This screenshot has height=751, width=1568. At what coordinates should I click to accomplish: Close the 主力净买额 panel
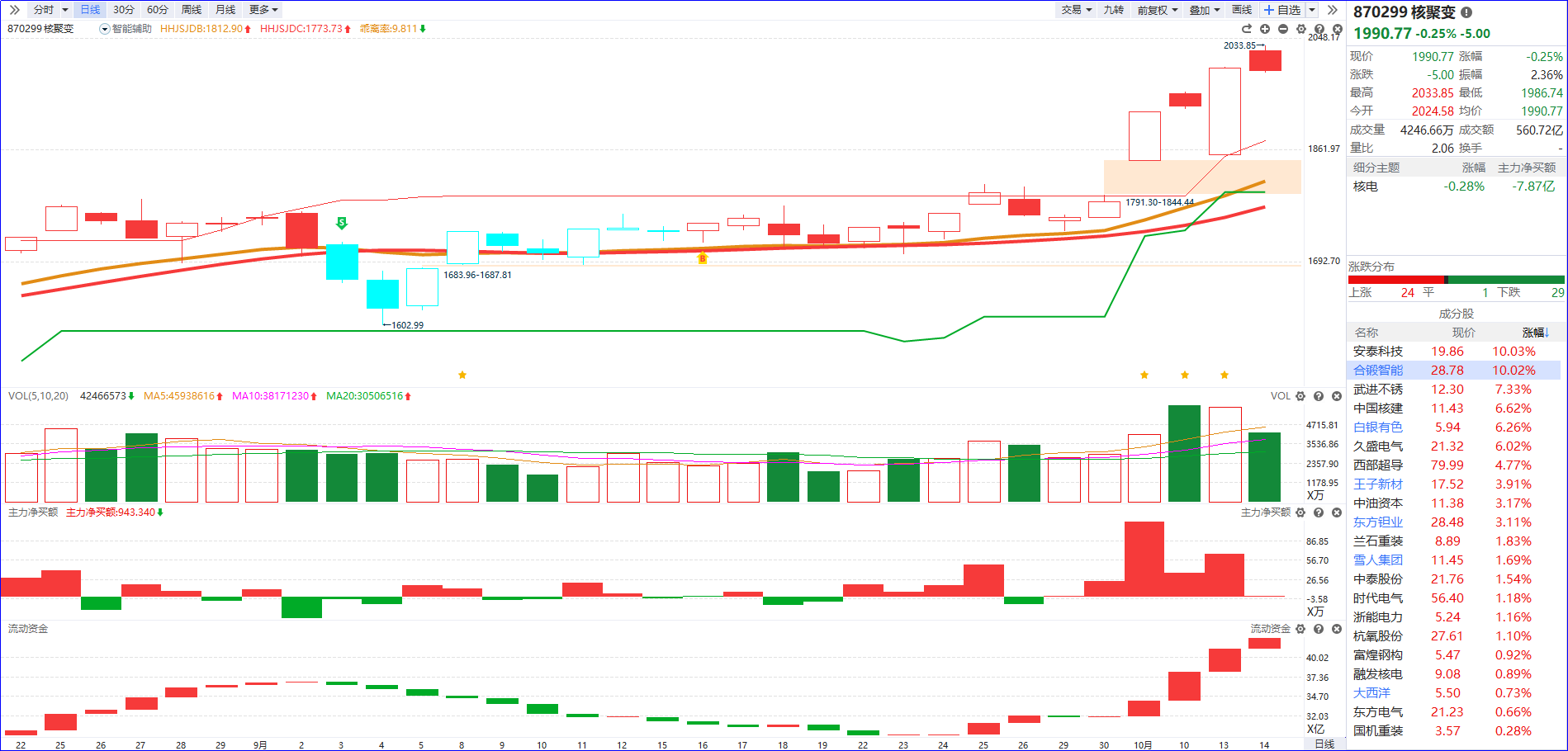1337,512
